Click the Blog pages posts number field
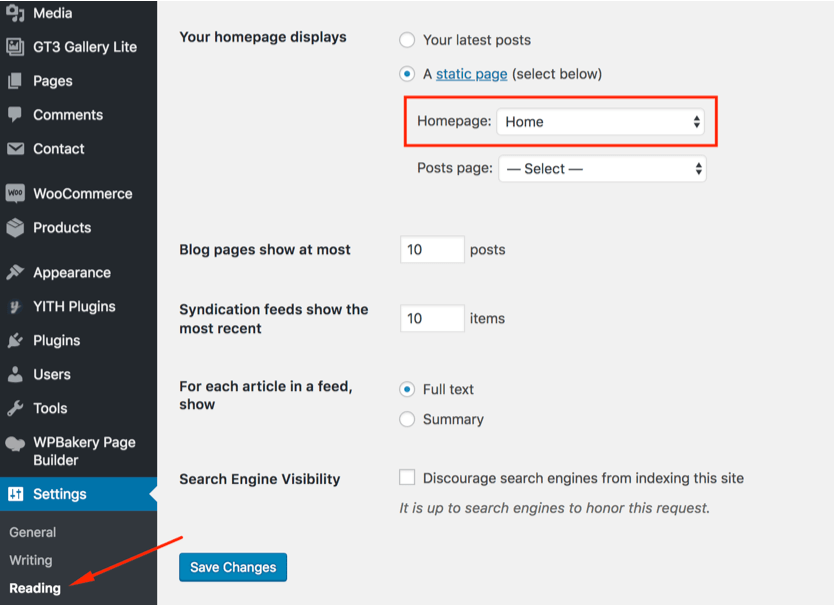Image resolution: width=834 pixels, height=605 pixels. pyautogui.click(x=432, y=250)
